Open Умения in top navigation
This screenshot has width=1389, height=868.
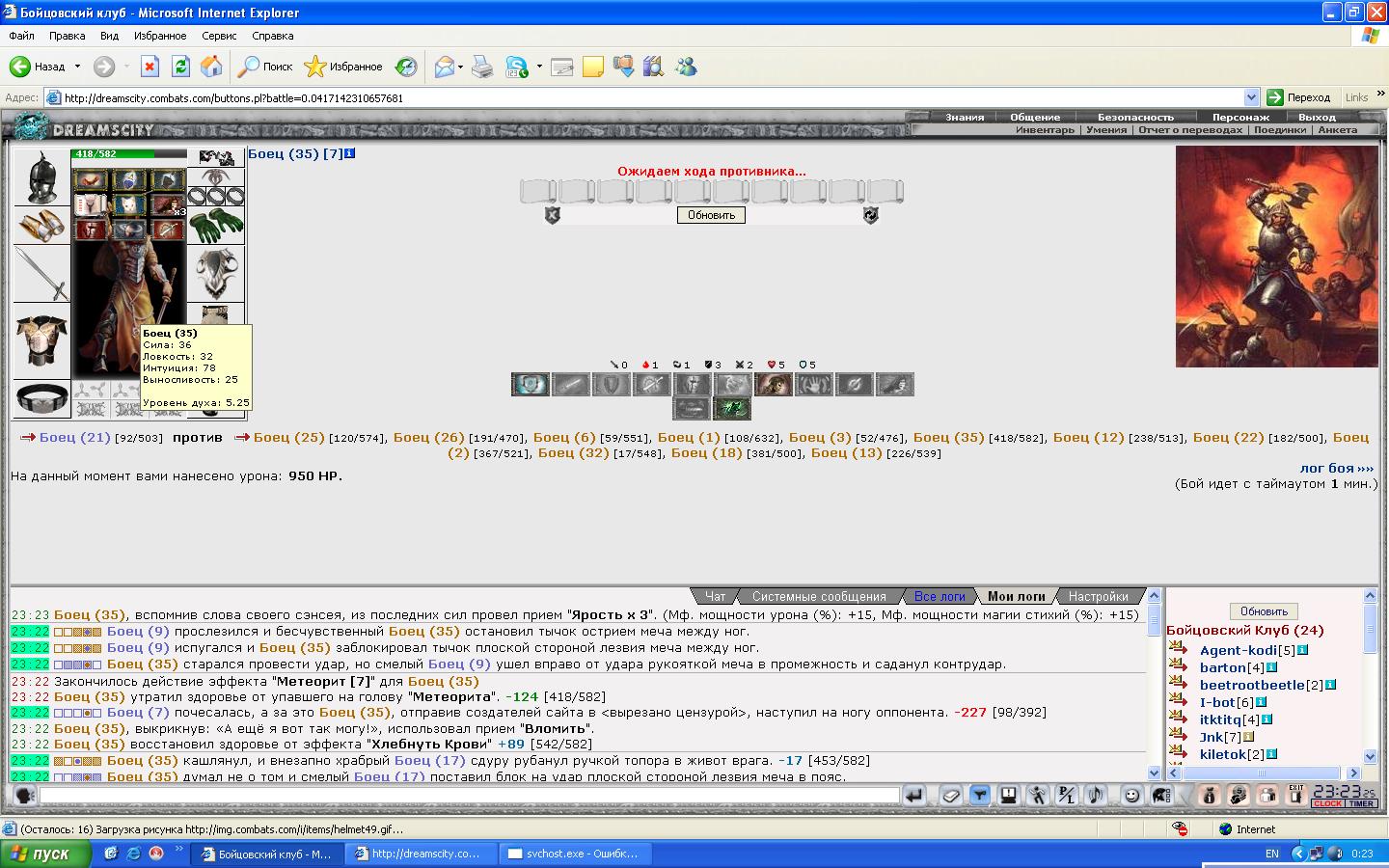(x=1106, y=129)
